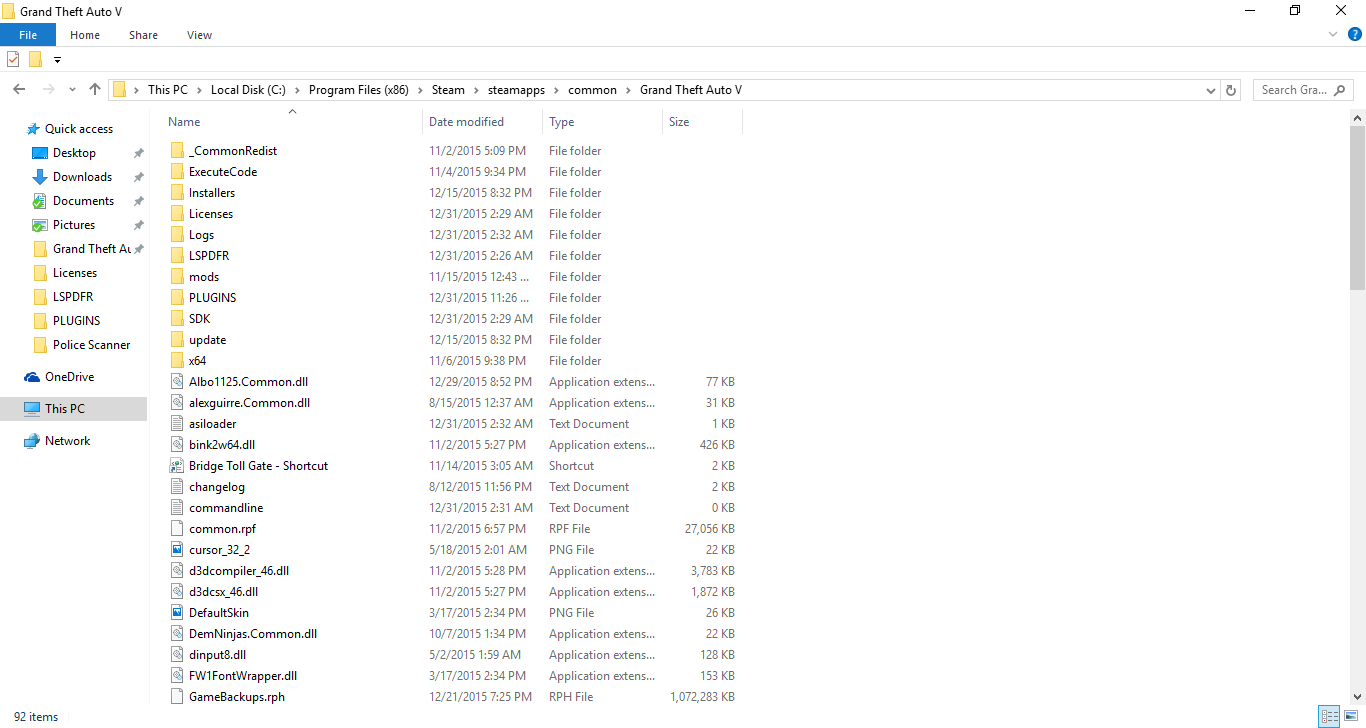Switch to the Share ribbon tab
Viewport: 1366px width, 728px height.
click(143, 35)
